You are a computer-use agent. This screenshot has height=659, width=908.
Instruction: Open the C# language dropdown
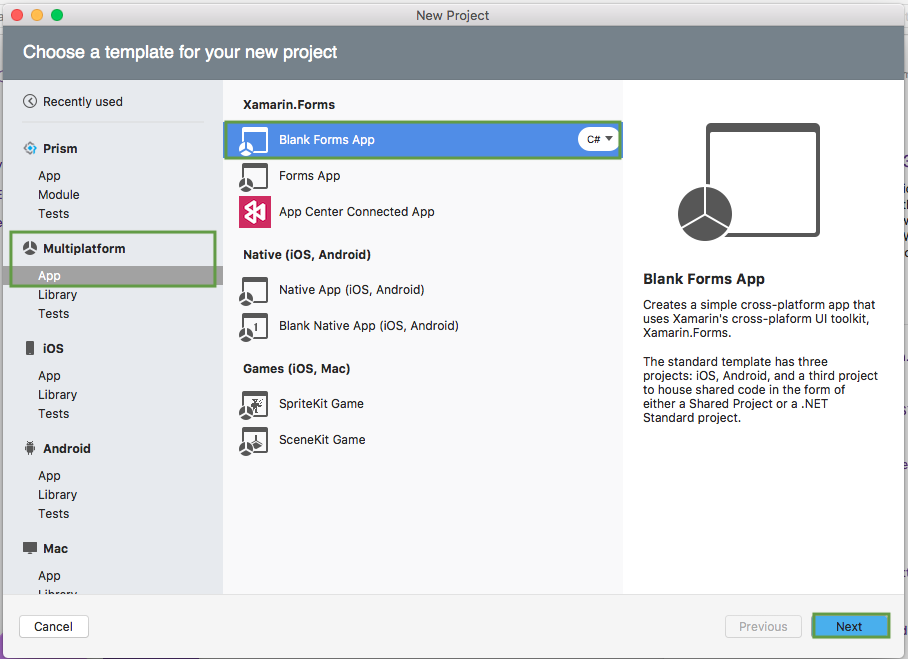[x=598, y=139]
